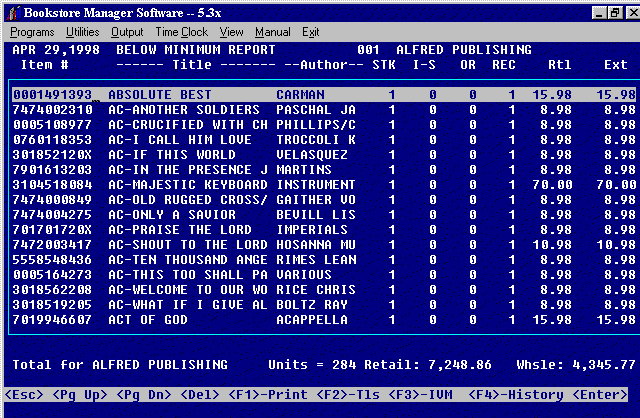Image resolution: width=640 pixels, height=418 pixels.
Task: Click the Bookstore Manager title bar icon
Action: click(x=11, y=11)
